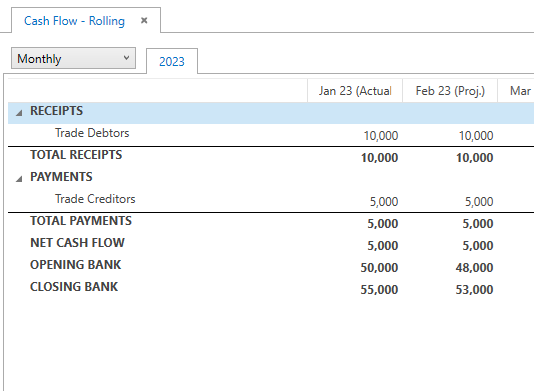The image size is (534, 391).
Task: Switch to the 2023 tab
Action: [172, 62]
